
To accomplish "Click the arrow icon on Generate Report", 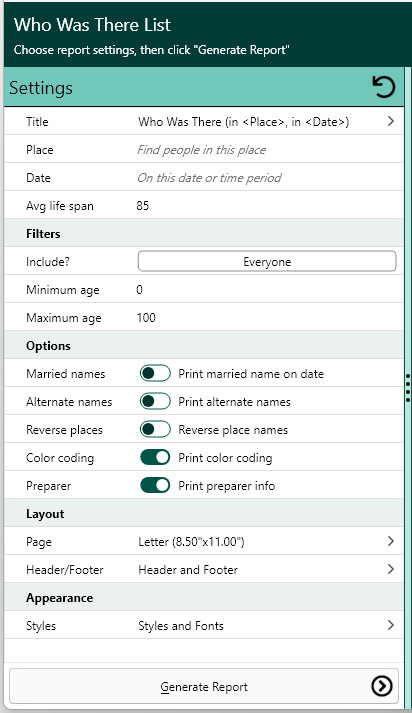I will [x=382, y=686].
